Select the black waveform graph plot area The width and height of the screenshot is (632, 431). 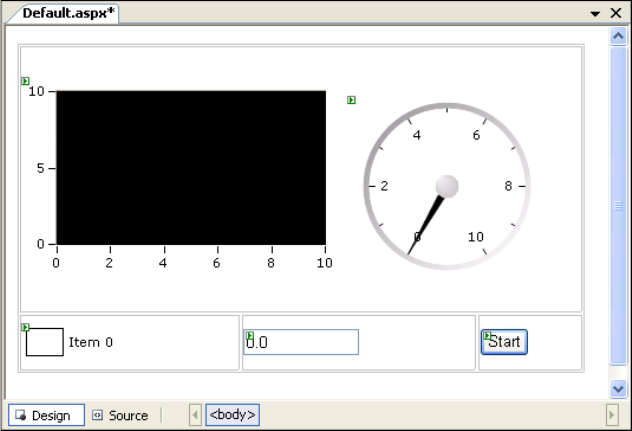pos(191,167)
